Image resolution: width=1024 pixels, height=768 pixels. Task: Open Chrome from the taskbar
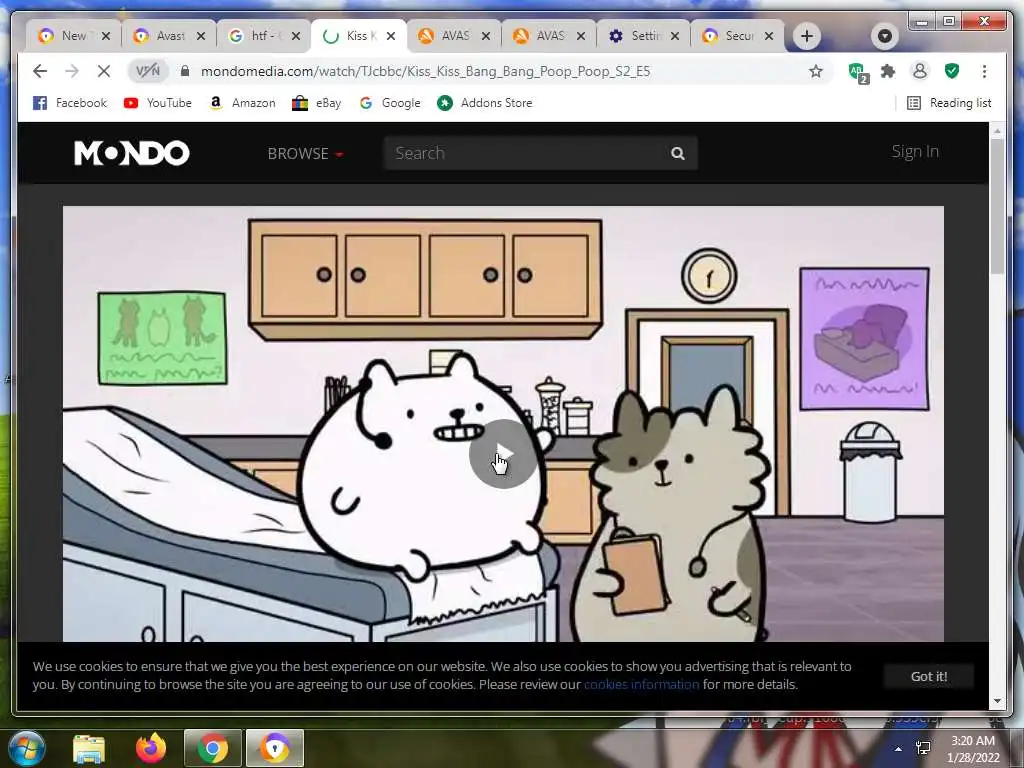click(212, 748)
